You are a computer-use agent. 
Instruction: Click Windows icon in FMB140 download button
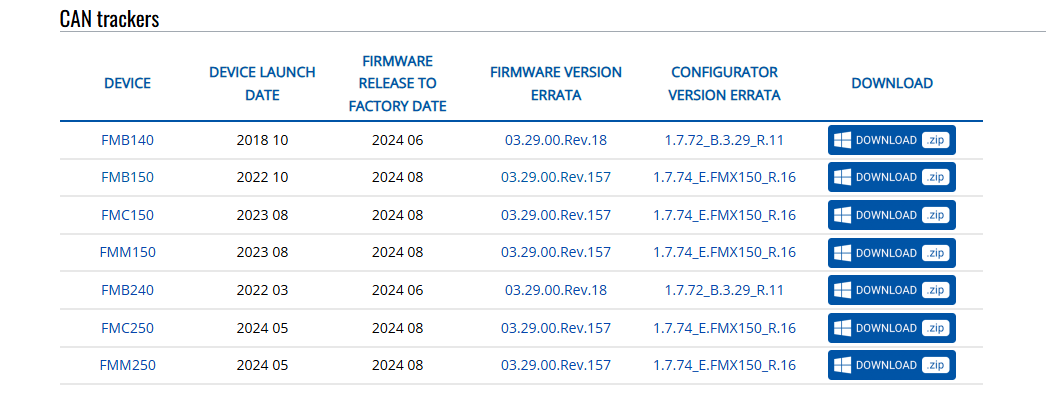pos(842,140)
